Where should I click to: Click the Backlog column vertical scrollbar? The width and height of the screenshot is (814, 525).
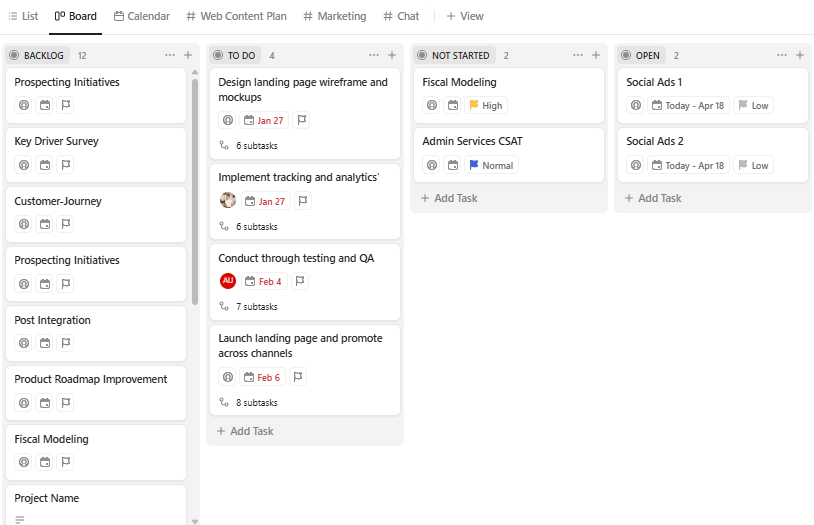[195, 191]
